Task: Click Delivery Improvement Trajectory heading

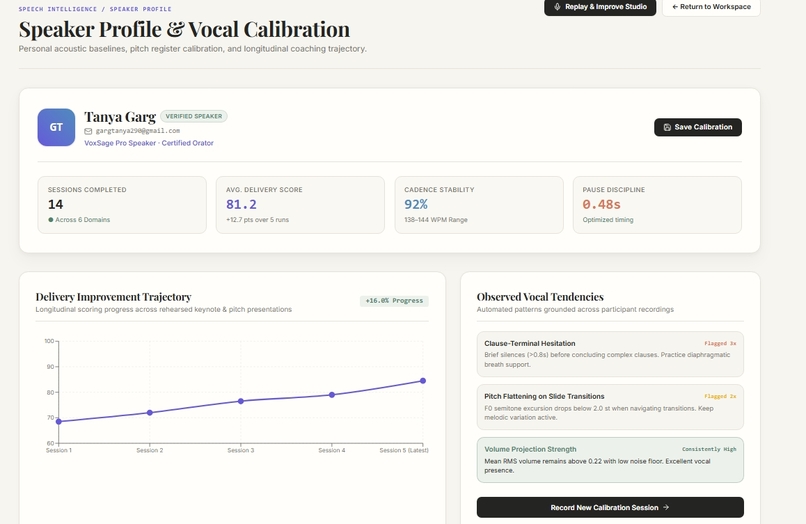Action: pyautogui.click(x=113, y=297)
